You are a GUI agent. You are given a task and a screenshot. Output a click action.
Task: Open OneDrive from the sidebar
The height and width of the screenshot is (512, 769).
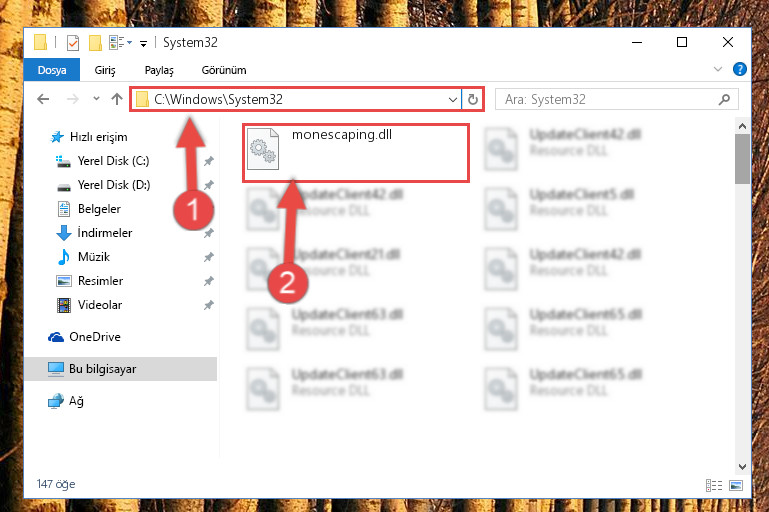pos(95,337)
